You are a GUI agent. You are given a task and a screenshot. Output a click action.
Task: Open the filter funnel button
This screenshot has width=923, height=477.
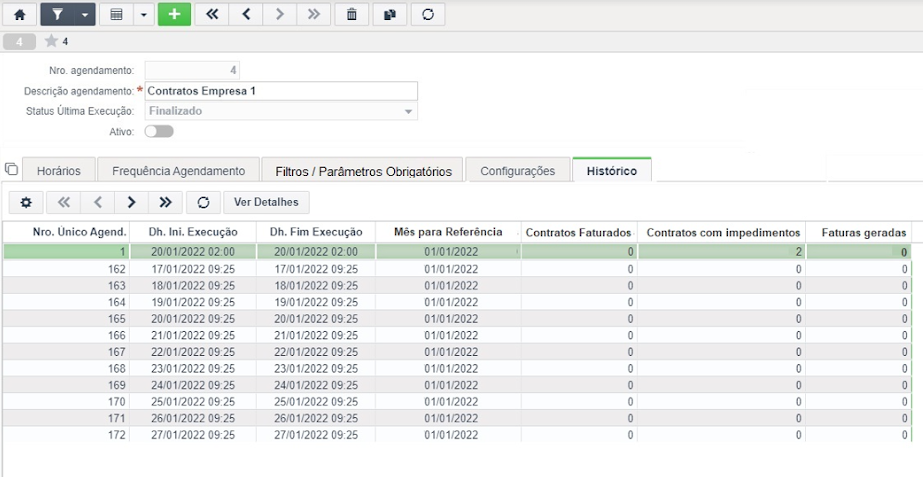pyautogui.click(x=57, y=15)
